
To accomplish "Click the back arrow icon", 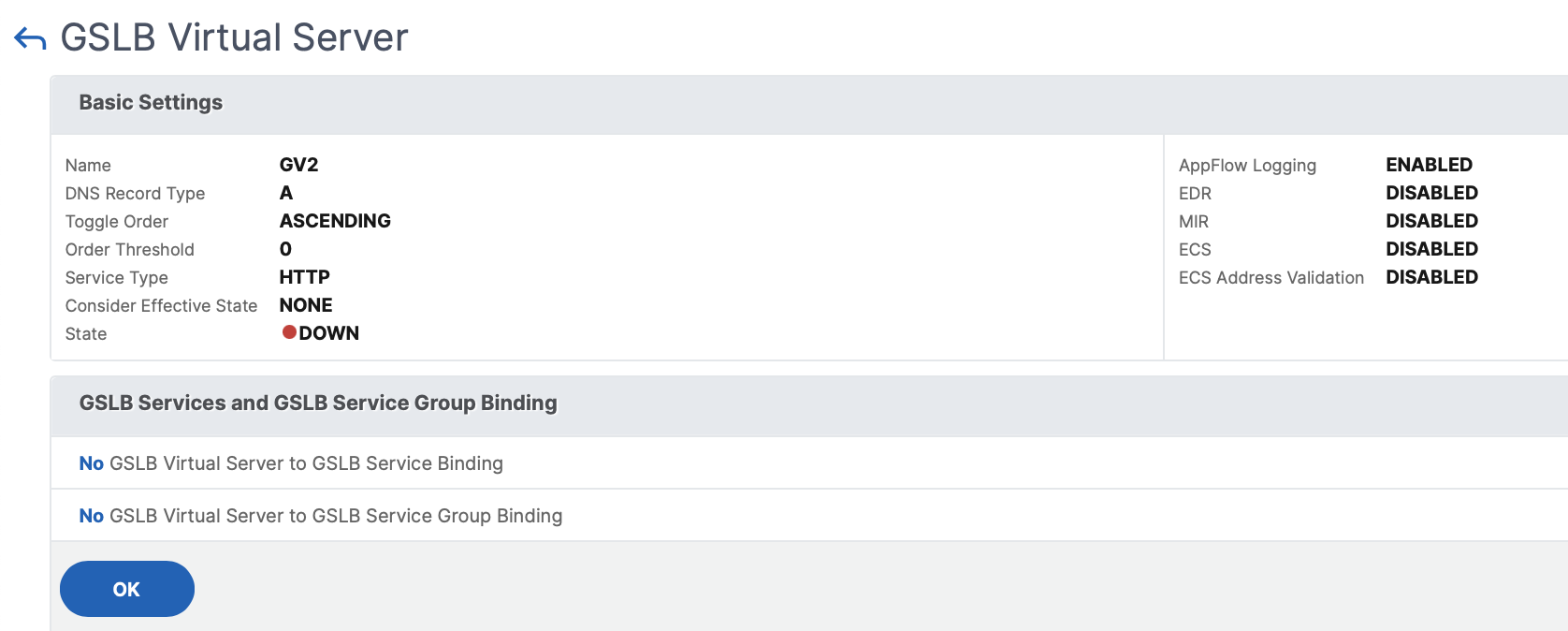I will pyautogui.click(x=30, y=39).
